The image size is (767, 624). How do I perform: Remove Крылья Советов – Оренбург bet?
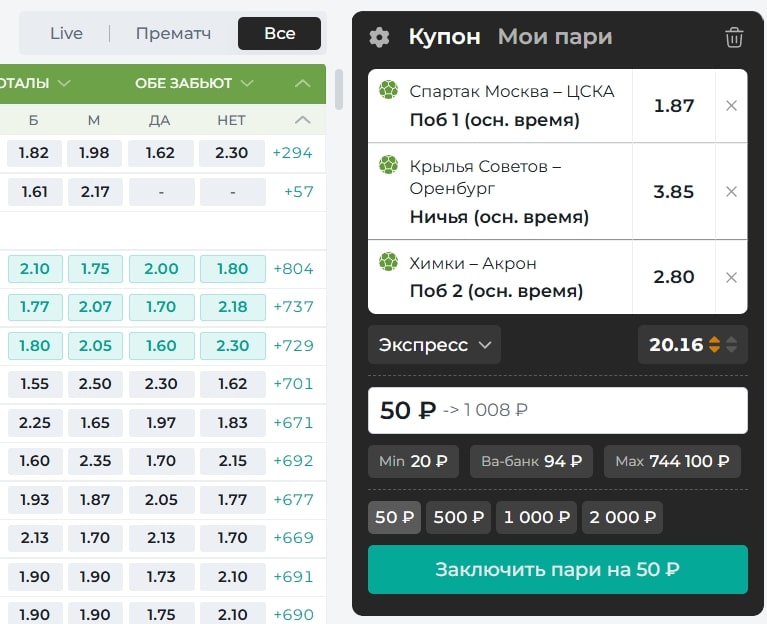pos(731,191)
